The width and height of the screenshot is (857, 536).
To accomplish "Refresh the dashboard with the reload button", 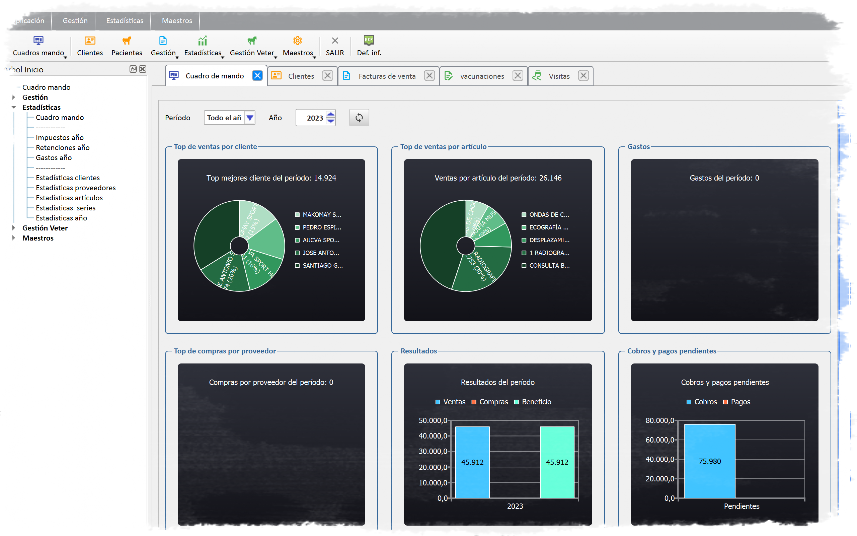I will point(359,118).
